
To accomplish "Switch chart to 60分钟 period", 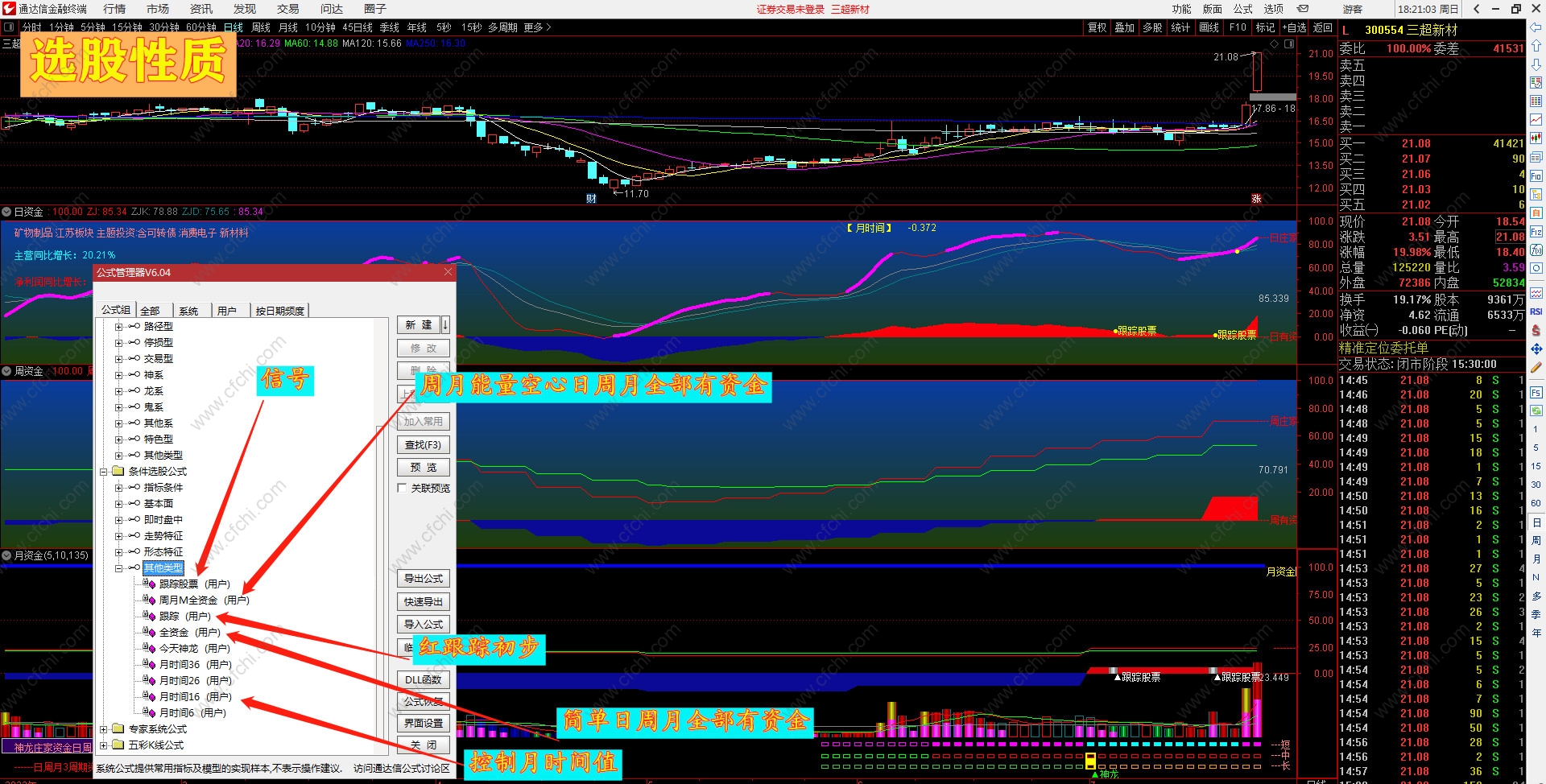I will [201, 27].
